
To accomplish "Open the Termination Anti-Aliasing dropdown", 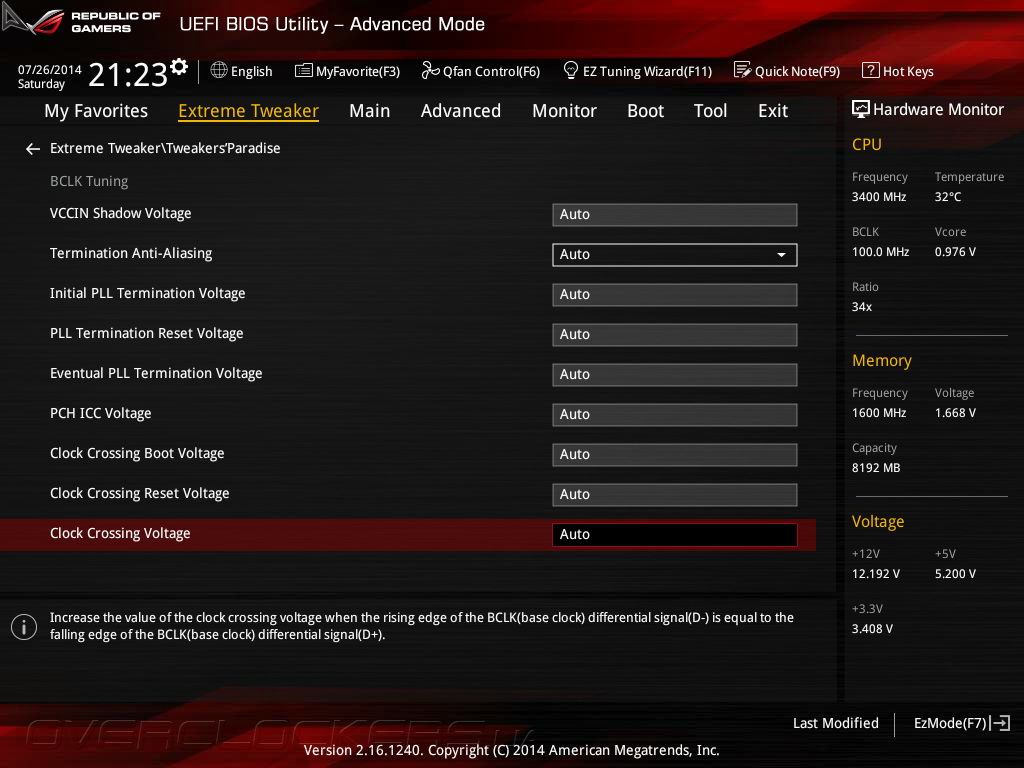I will click(675, 255).
